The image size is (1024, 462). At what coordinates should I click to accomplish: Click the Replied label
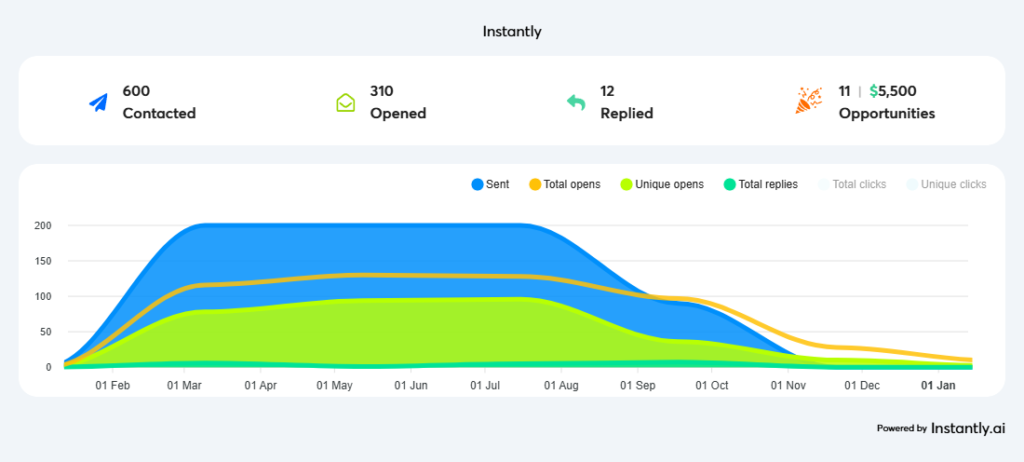pos(627,113)
